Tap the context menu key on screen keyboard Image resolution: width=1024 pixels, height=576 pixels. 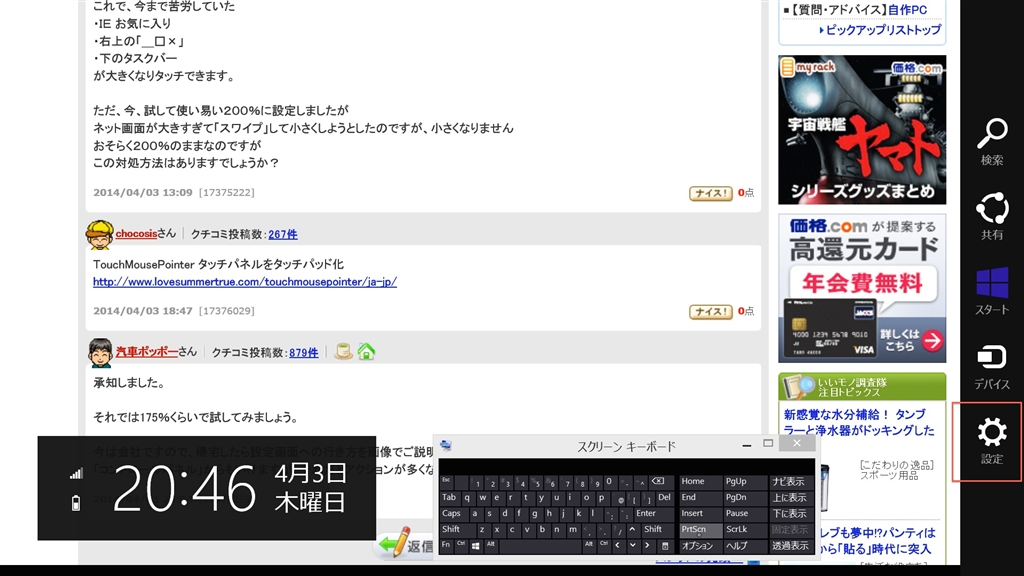[665, 545]
